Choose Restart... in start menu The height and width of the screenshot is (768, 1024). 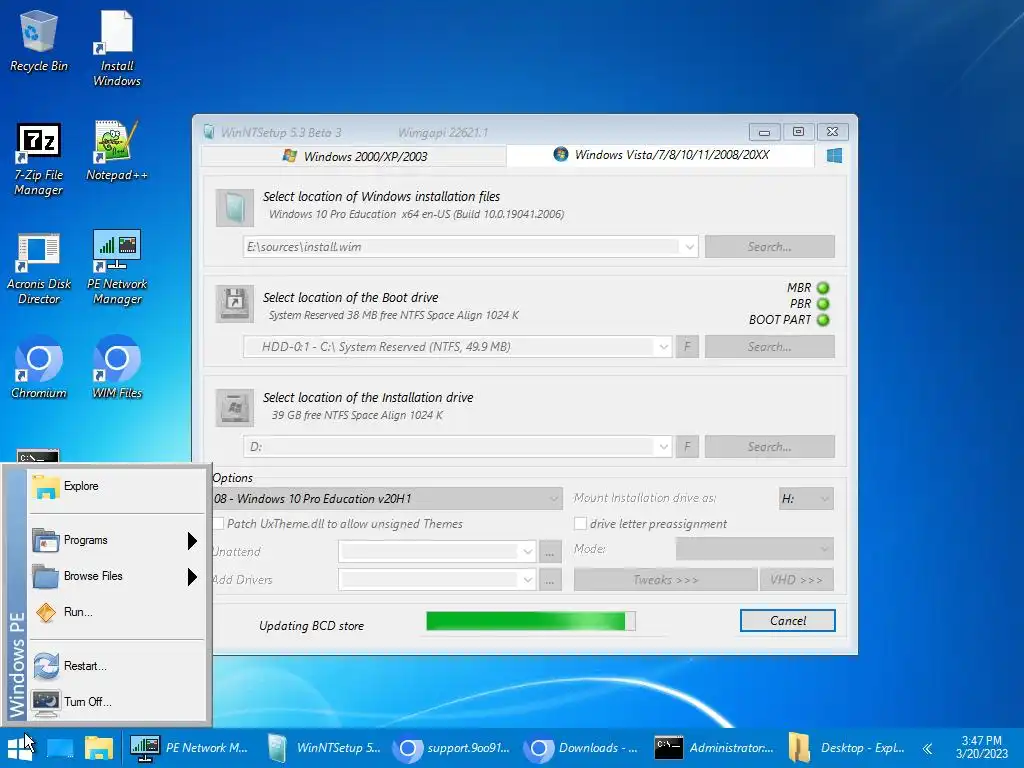(116, 666)
